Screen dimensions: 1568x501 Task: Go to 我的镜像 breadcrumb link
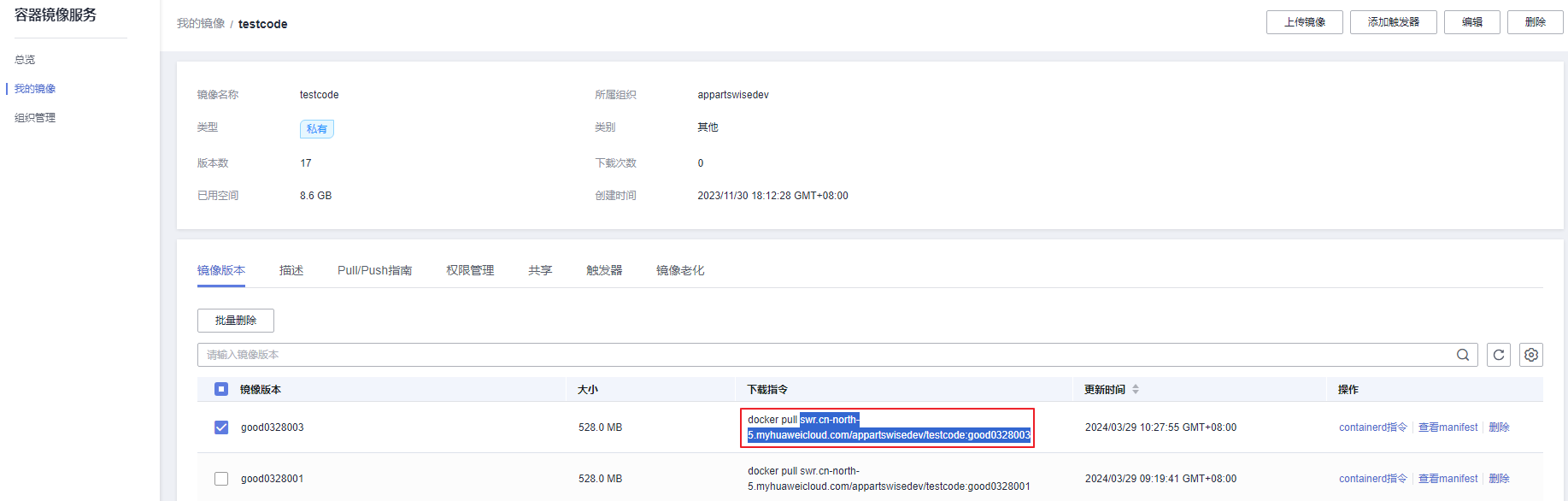[201, 24]
